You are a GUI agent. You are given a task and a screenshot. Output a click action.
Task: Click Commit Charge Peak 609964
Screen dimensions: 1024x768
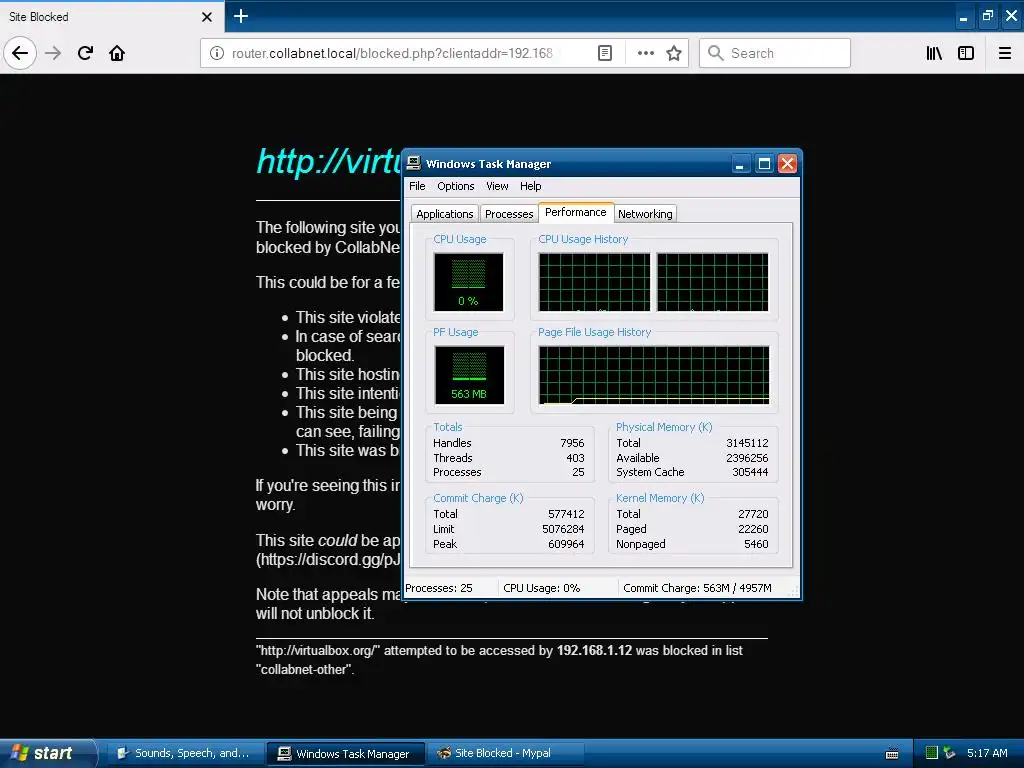[x=566, y=544]
